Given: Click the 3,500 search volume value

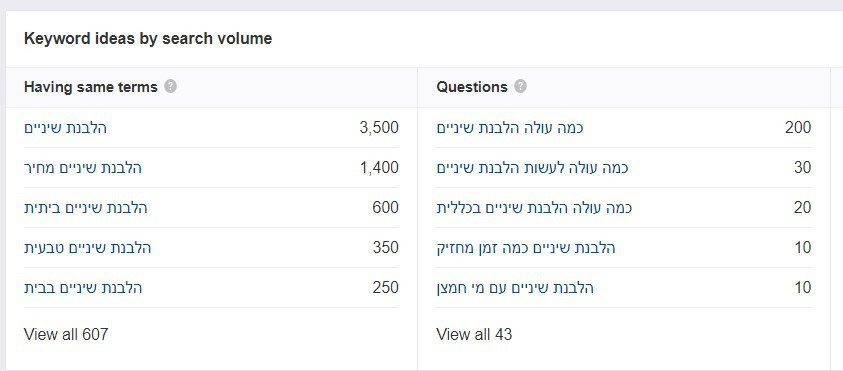Looking at the screenshot, I should [379, 128].
